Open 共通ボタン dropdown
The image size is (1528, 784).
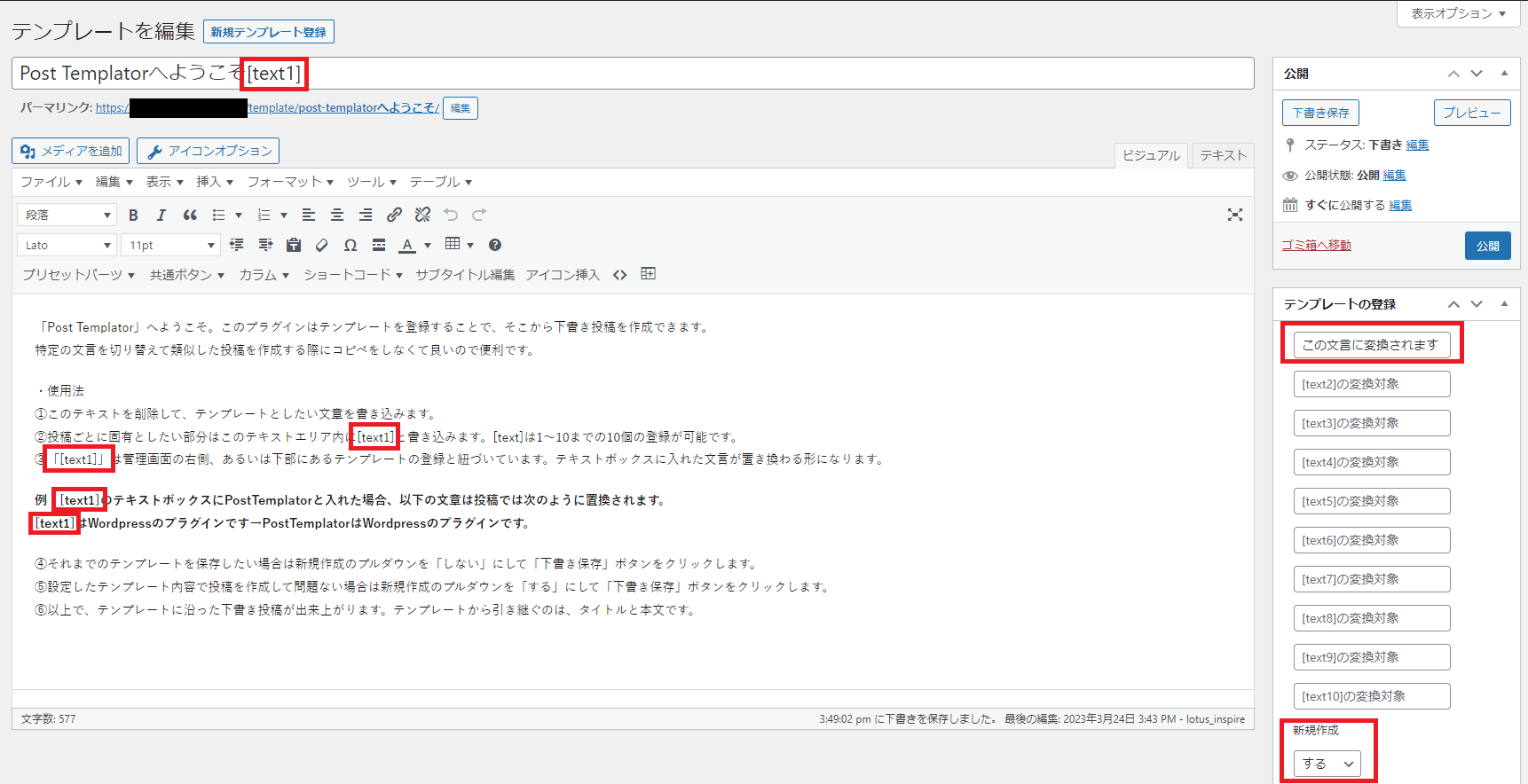click(187, 275)
